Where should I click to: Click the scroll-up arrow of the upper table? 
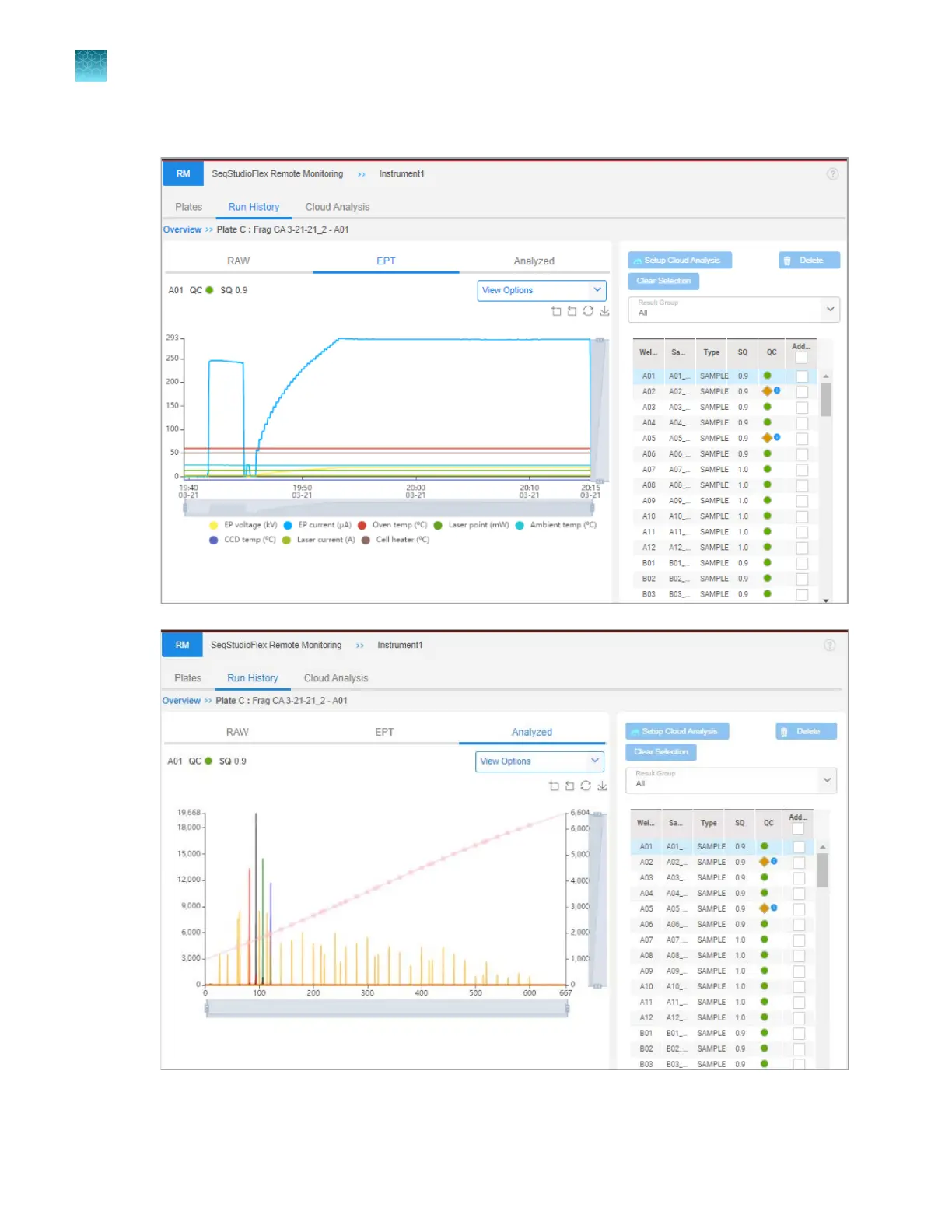point(826,376)
